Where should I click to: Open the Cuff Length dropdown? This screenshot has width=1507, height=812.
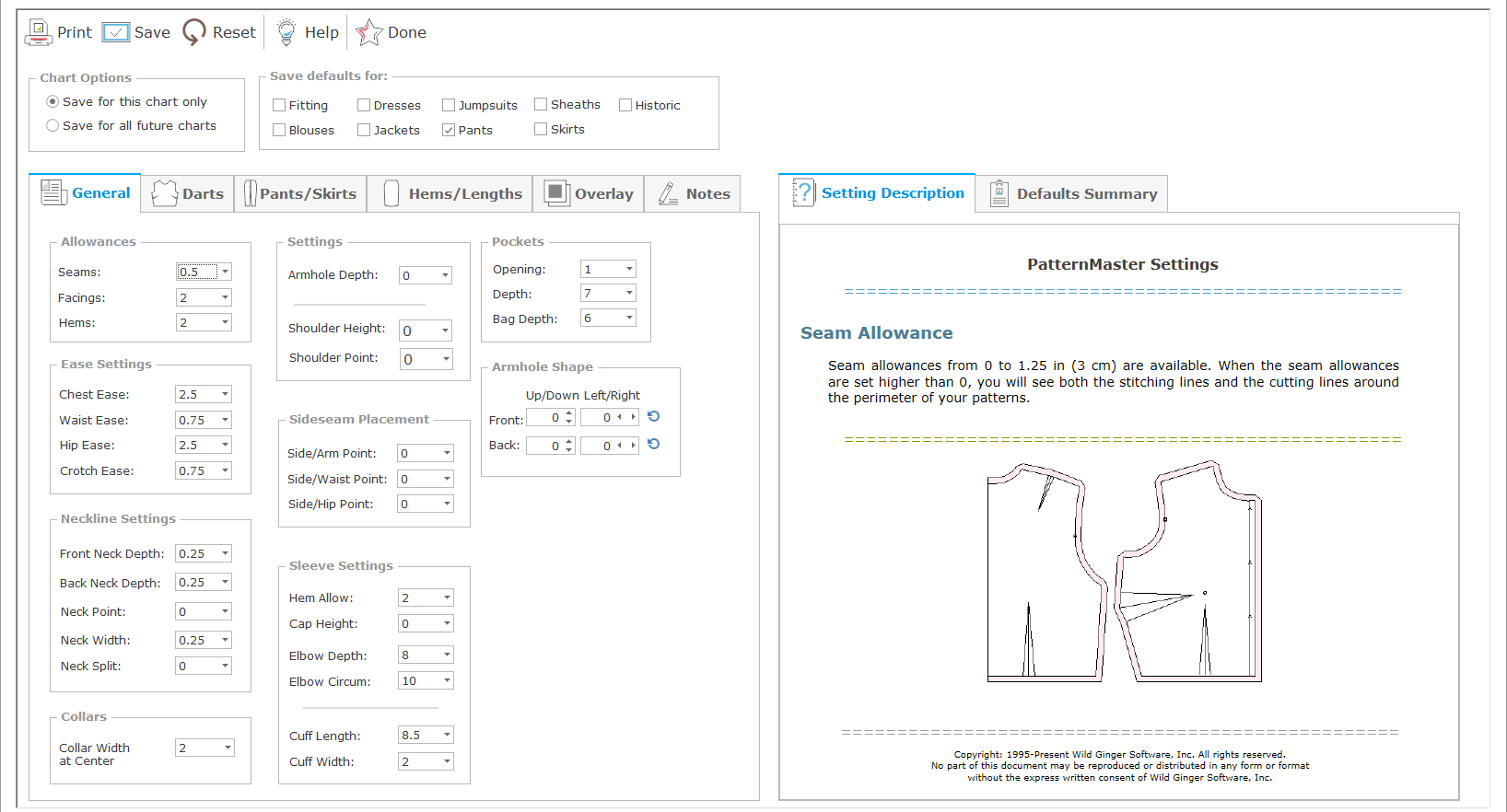point(448,735)
